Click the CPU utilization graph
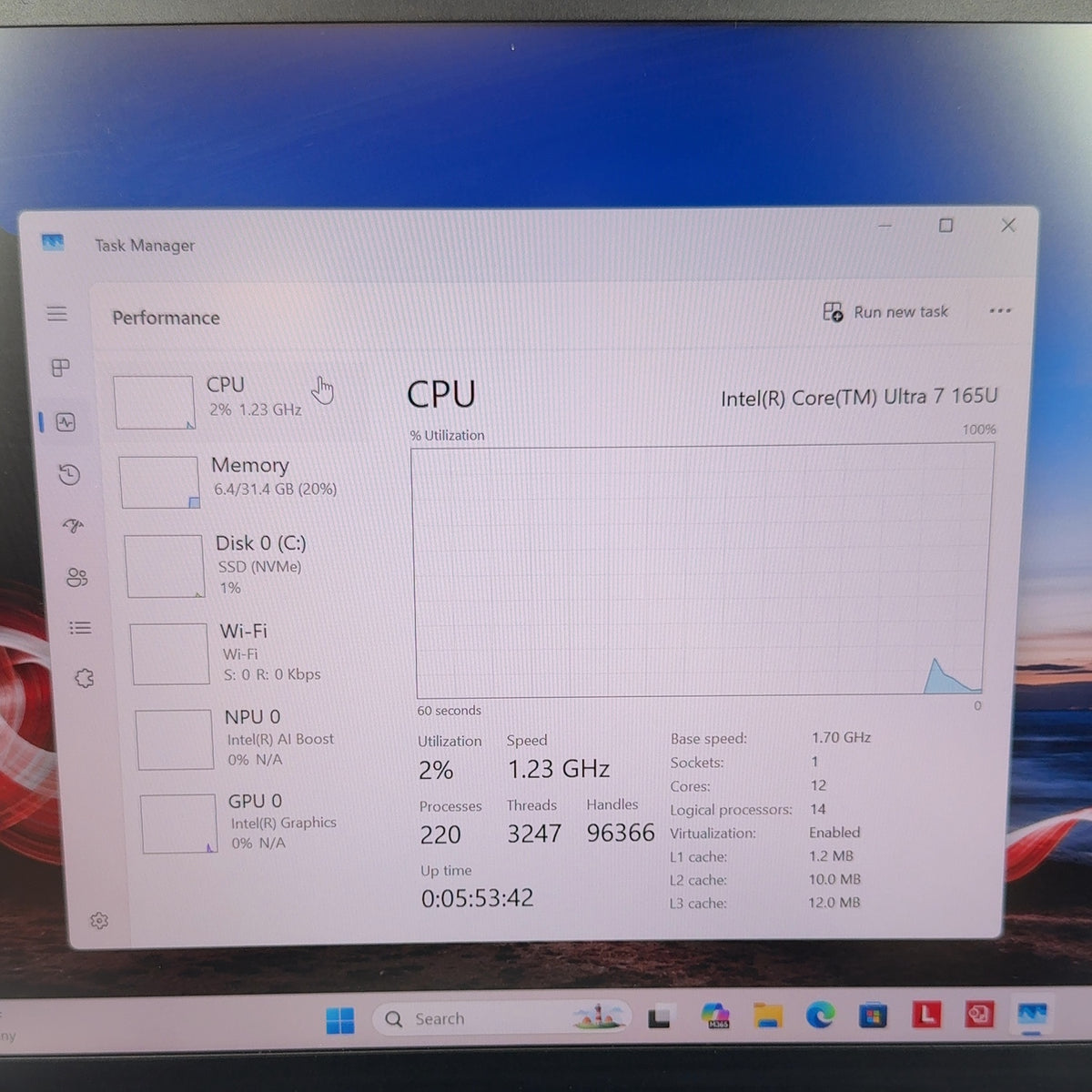The image size is (1092, 1092). [x=701, y=571]
